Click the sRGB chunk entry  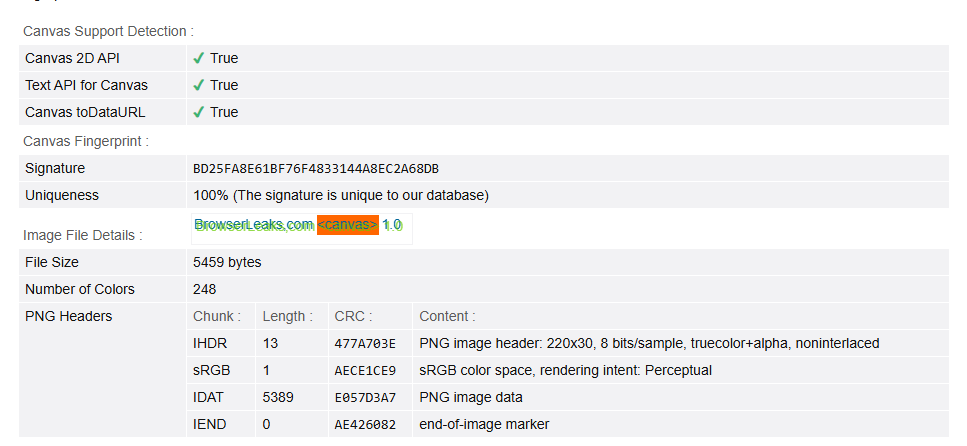pyautogui.click(x=210, y=370)
